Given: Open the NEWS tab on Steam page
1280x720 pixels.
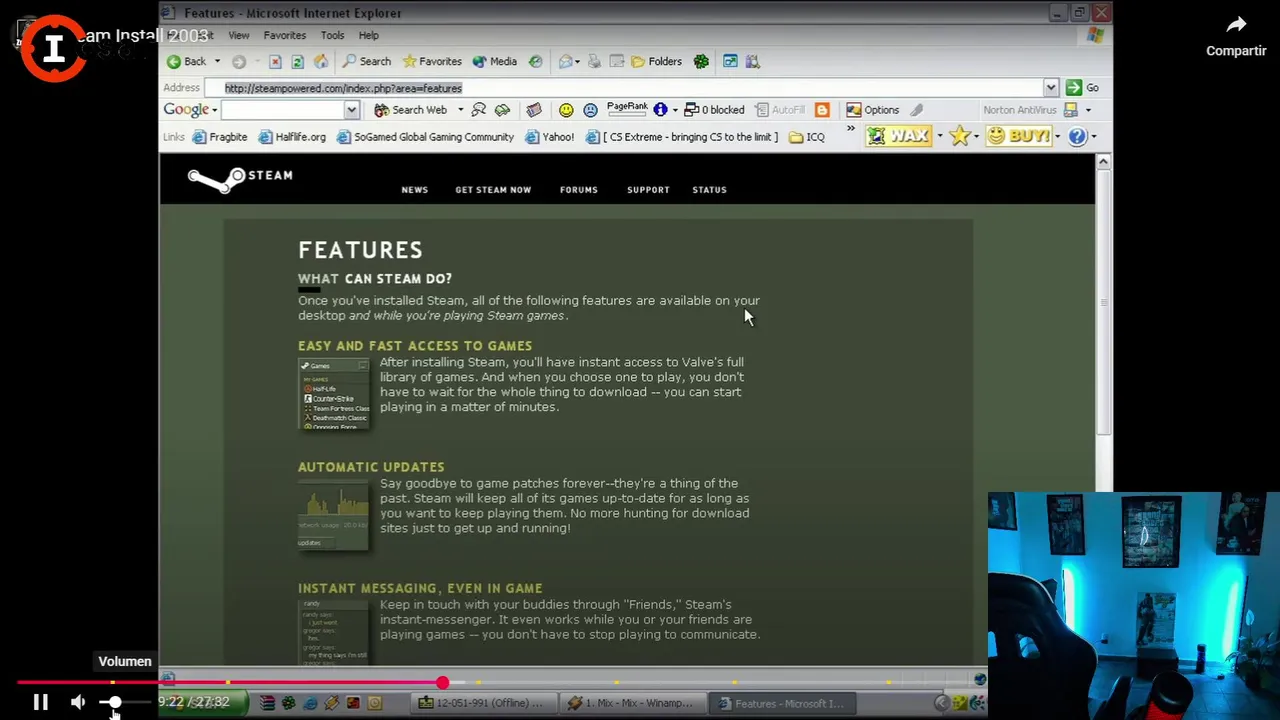Looking at the screenshot, I should click(x=414, y=190).
